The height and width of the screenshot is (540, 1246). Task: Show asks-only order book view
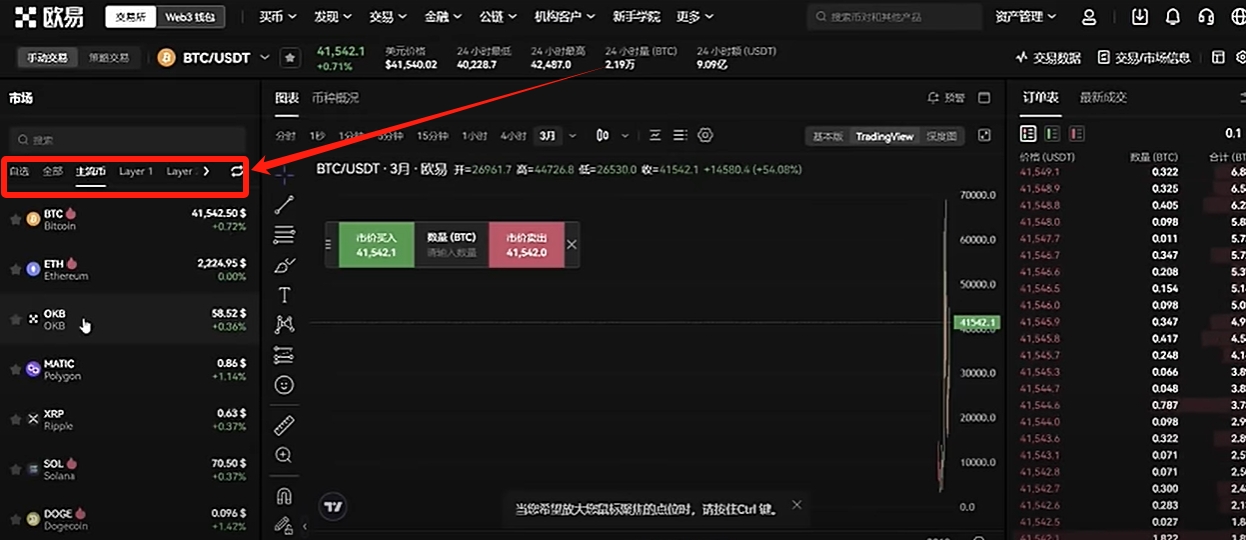1077,133
